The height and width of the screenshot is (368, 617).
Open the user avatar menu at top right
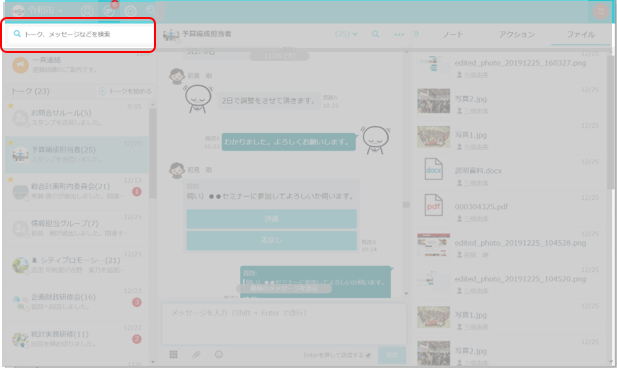point(600,11)
